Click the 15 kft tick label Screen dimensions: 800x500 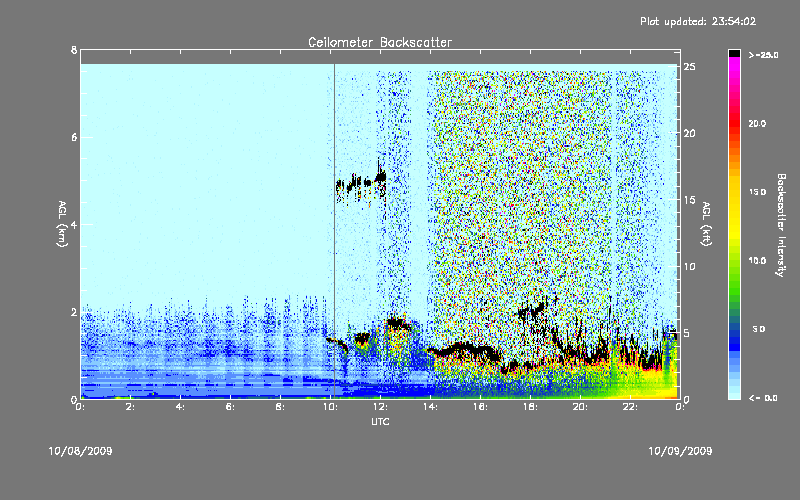pos(690,200)
